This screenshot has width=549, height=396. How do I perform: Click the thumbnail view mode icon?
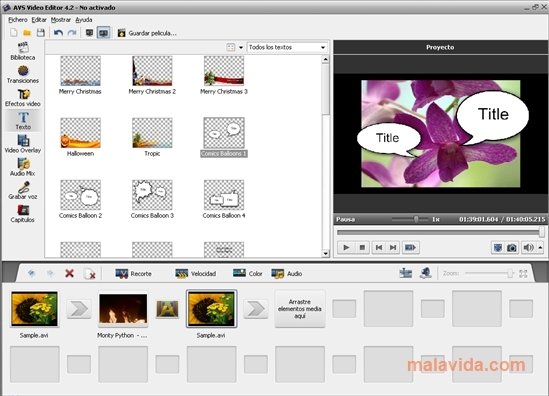[x=231, y=47]
